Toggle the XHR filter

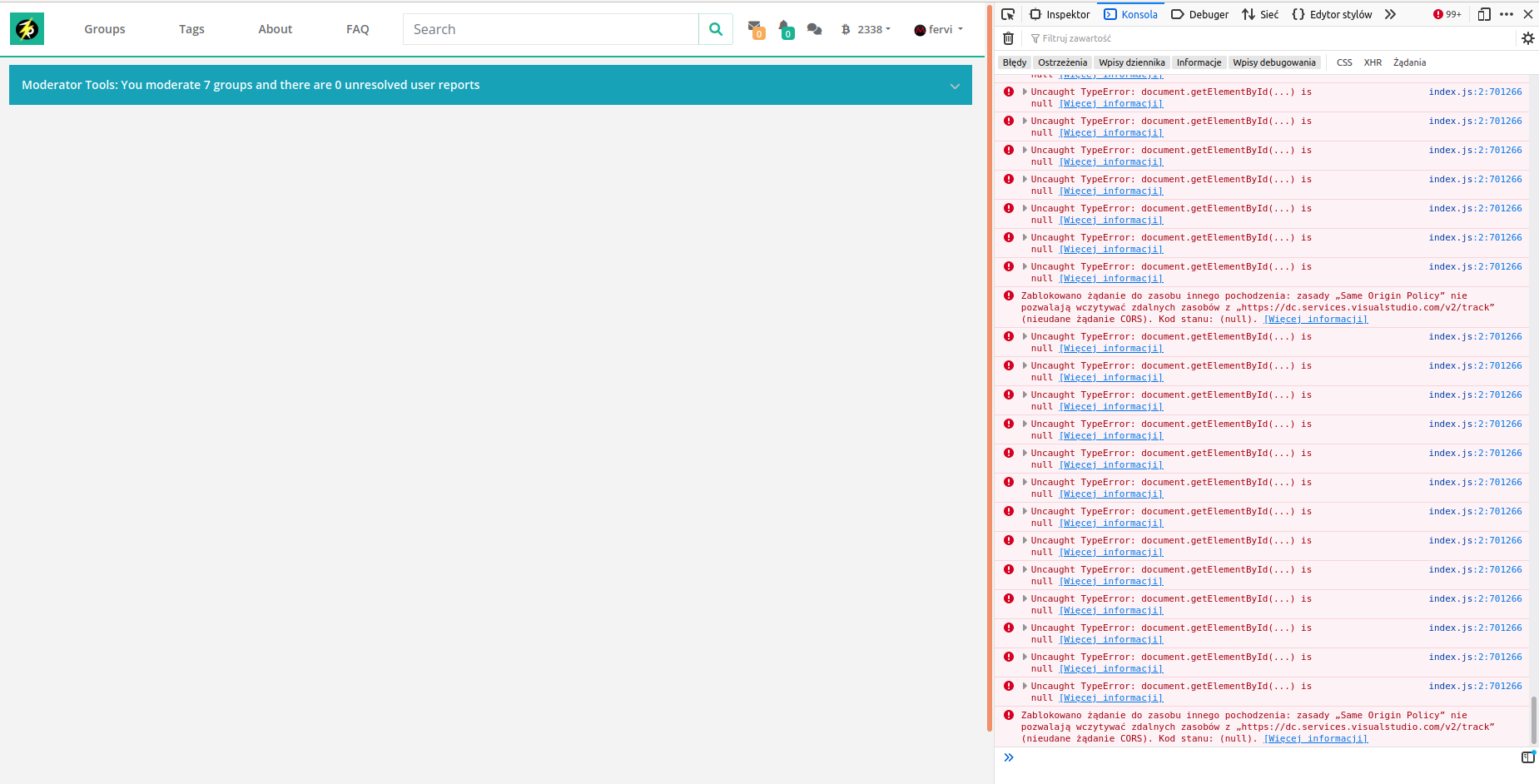pyautogui.click(x=1373, y=62)
